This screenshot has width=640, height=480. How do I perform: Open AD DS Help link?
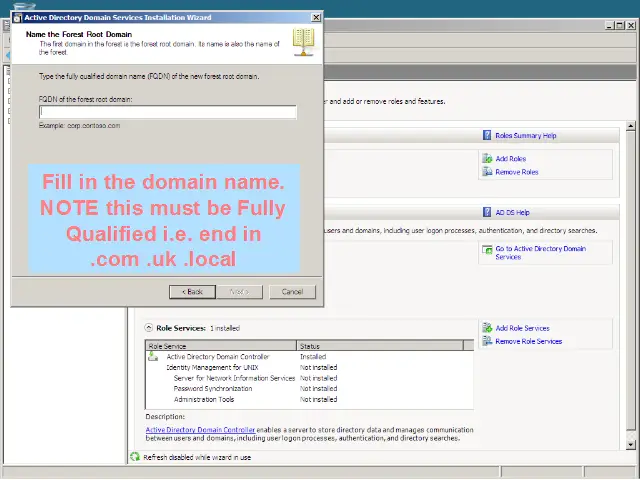tap(512, 213)
